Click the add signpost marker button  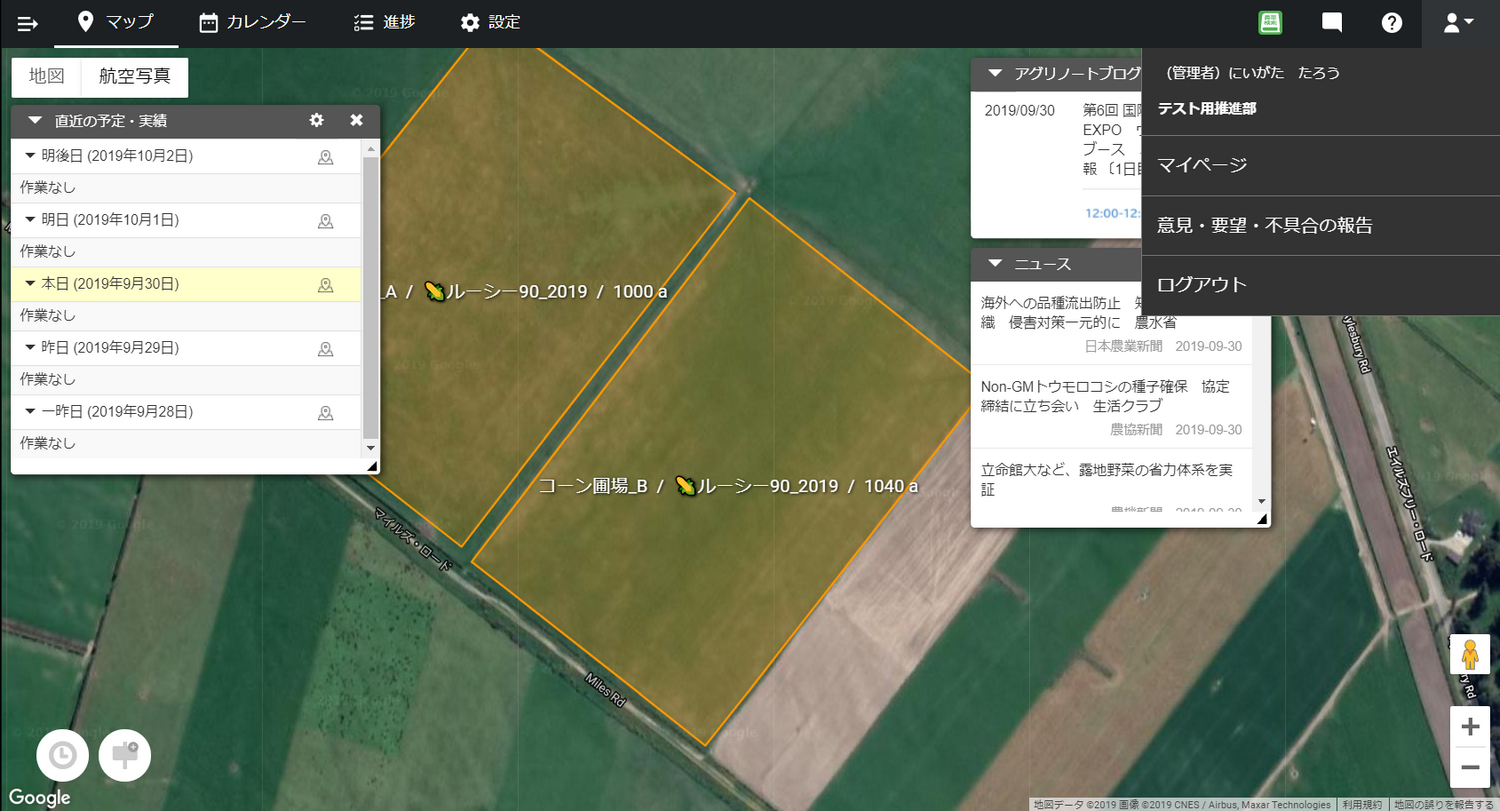pyautogui.click(x=125, y=755)
